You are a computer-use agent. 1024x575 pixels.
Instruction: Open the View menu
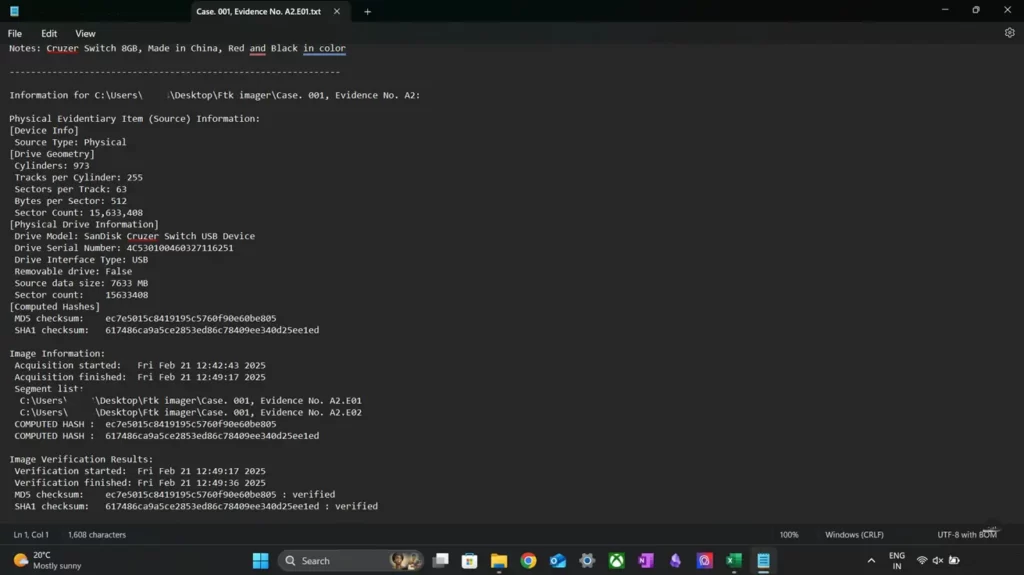tap(85, 34)
